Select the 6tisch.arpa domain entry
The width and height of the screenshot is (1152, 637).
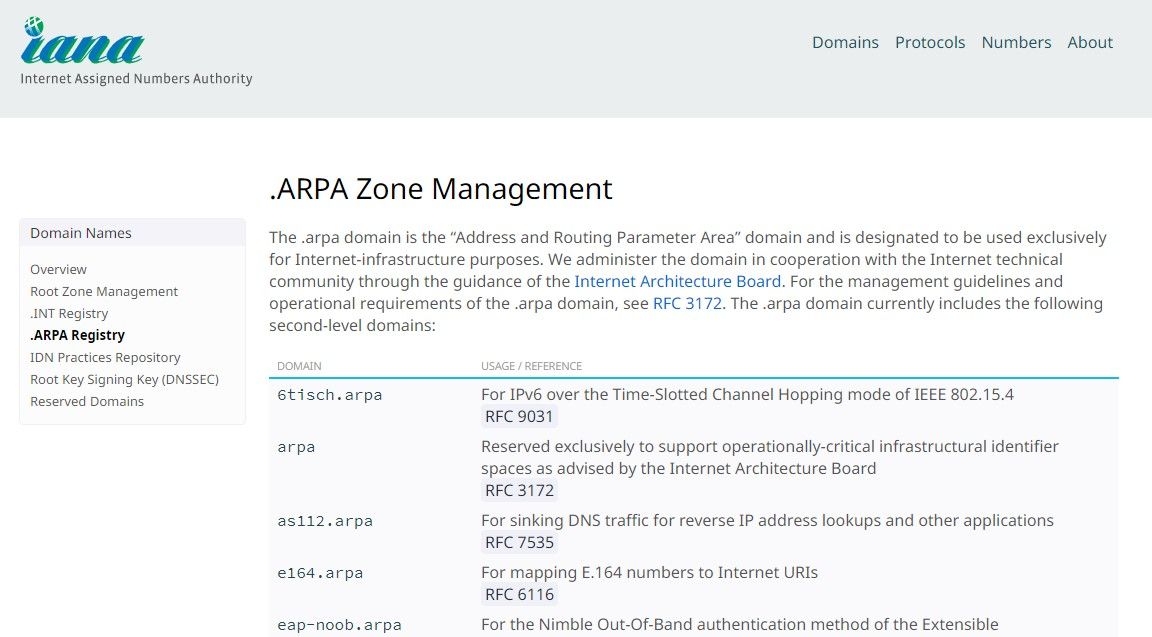tap(329, 395)
